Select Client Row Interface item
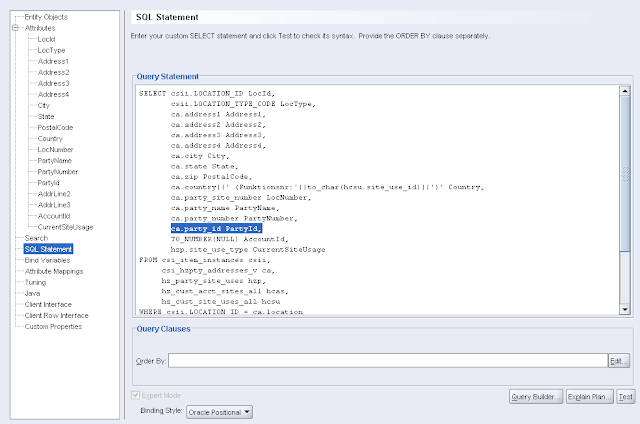The height and width of the screenshot is (424, 640). coord(56,315)
